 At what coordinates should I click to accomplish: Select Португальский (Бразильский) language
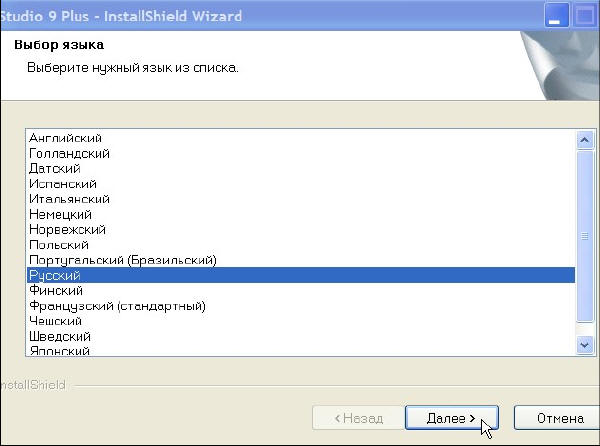point(122,260)
